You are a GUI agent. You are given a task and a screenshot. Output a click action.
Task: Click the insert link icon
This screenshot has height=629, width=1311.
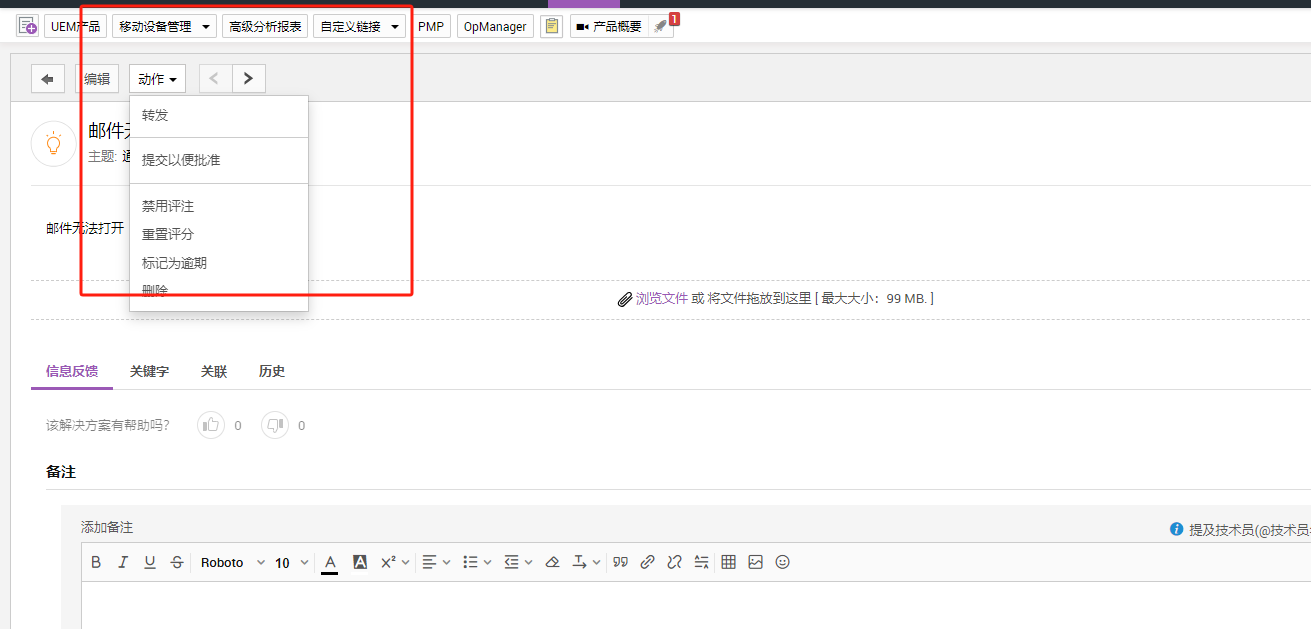[647, 562]
